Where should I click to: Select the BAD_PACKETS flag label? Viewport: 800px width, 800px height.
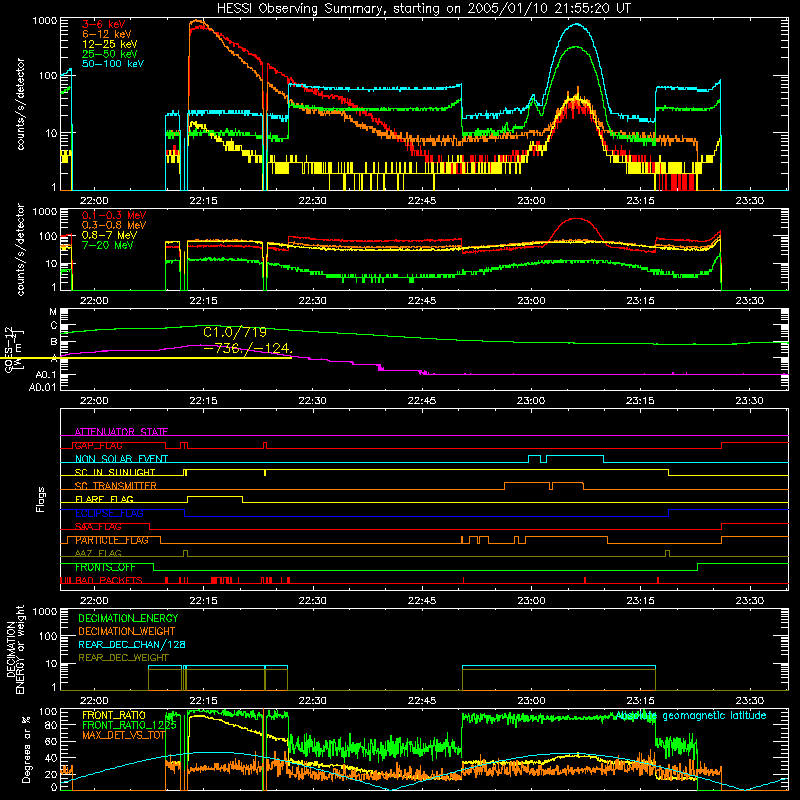tap(109, 580)
